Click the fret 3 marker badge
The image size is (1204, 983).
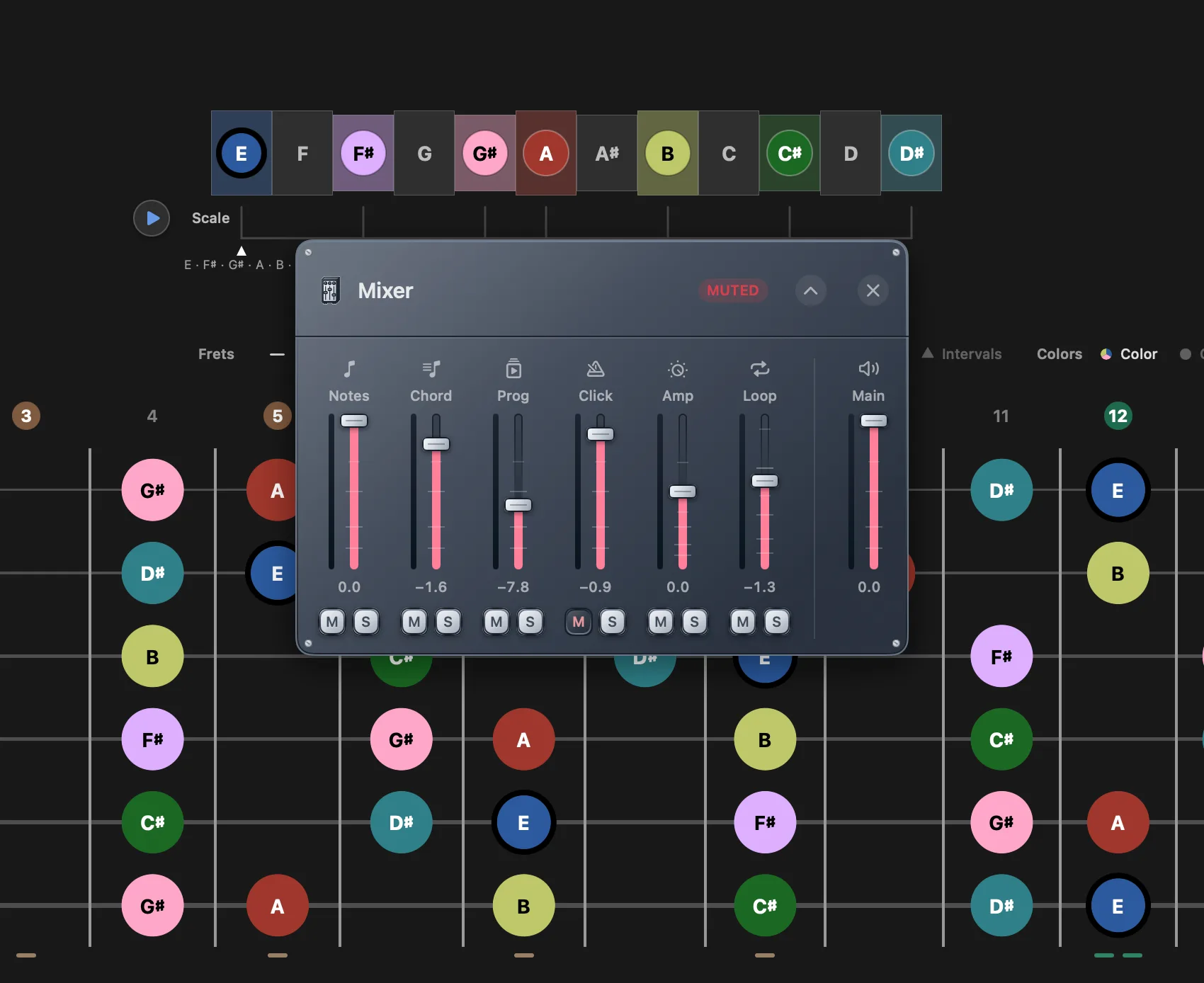26,416
